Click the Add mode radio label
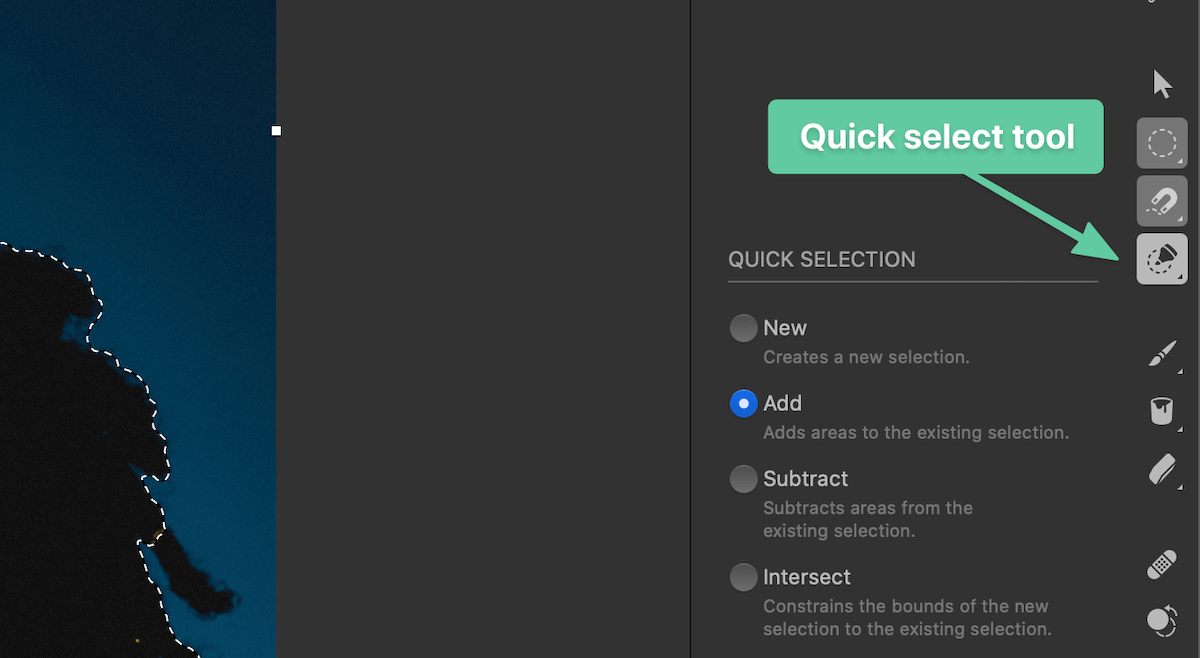1200x658 pixels. click(x=783, y=403)
